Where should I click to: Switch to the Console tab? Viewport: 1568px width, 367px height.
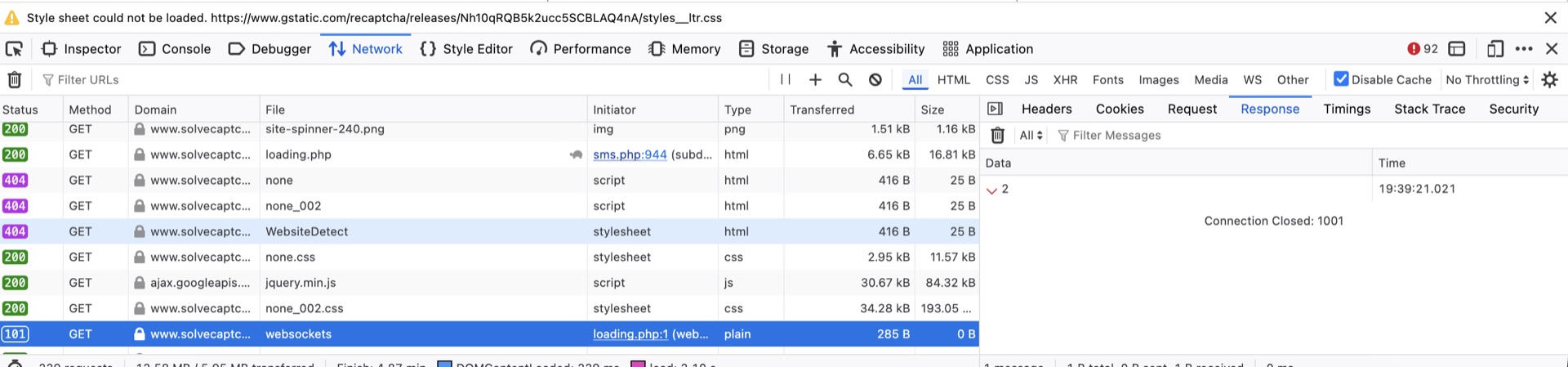coord(175,49)
